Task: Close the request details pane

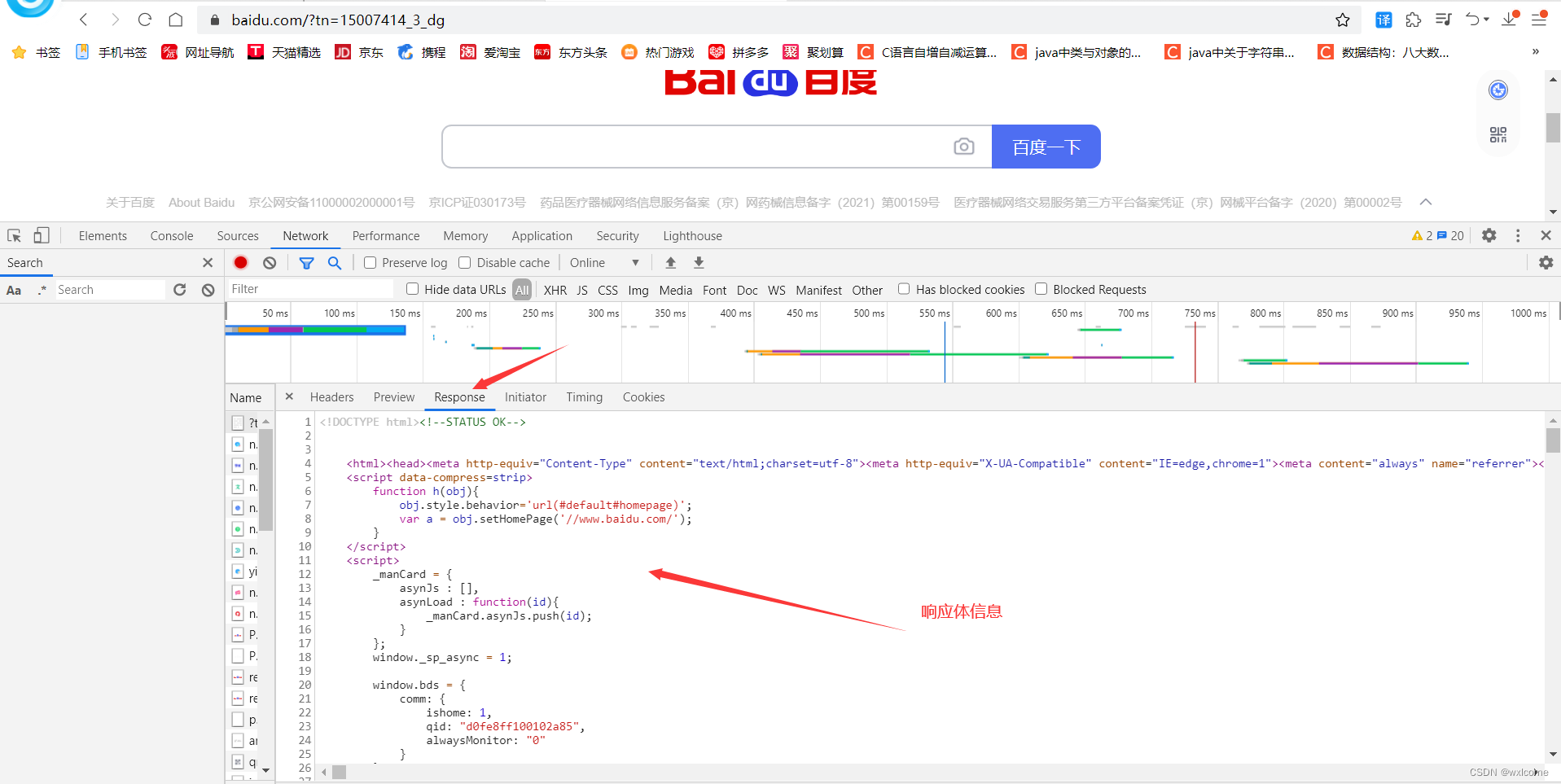Action: click(x=289, y=396)
